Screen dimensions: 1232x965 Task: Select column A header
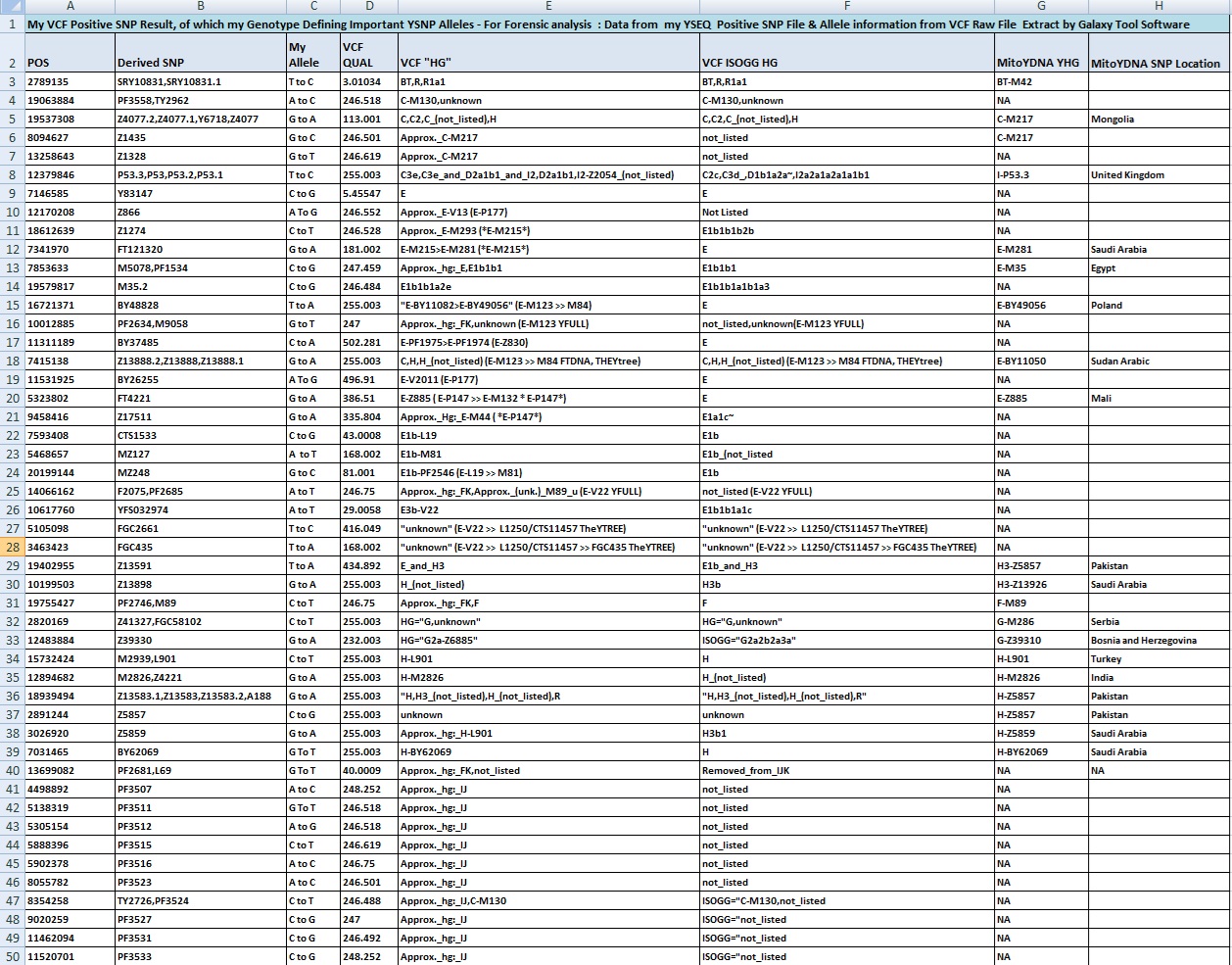[x=70, y=6]
